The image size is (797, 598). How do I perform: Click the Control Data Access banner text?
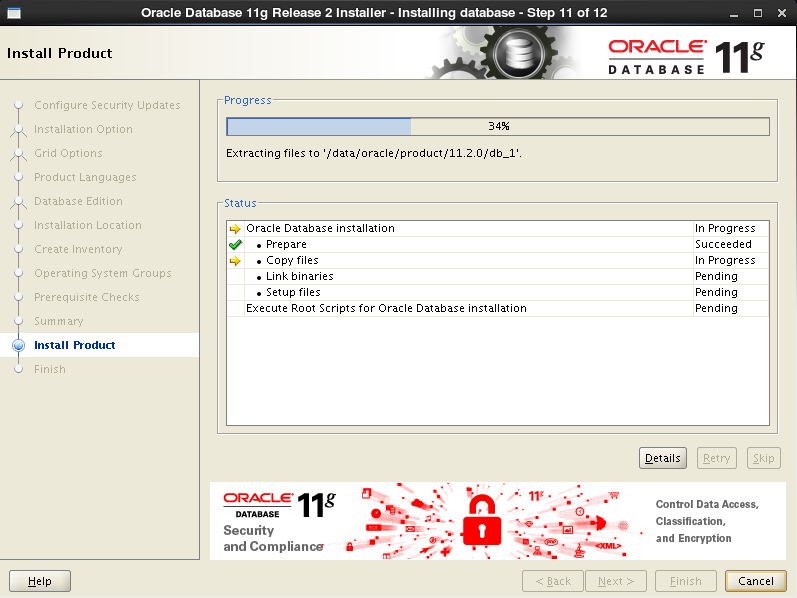coord(707,521)
